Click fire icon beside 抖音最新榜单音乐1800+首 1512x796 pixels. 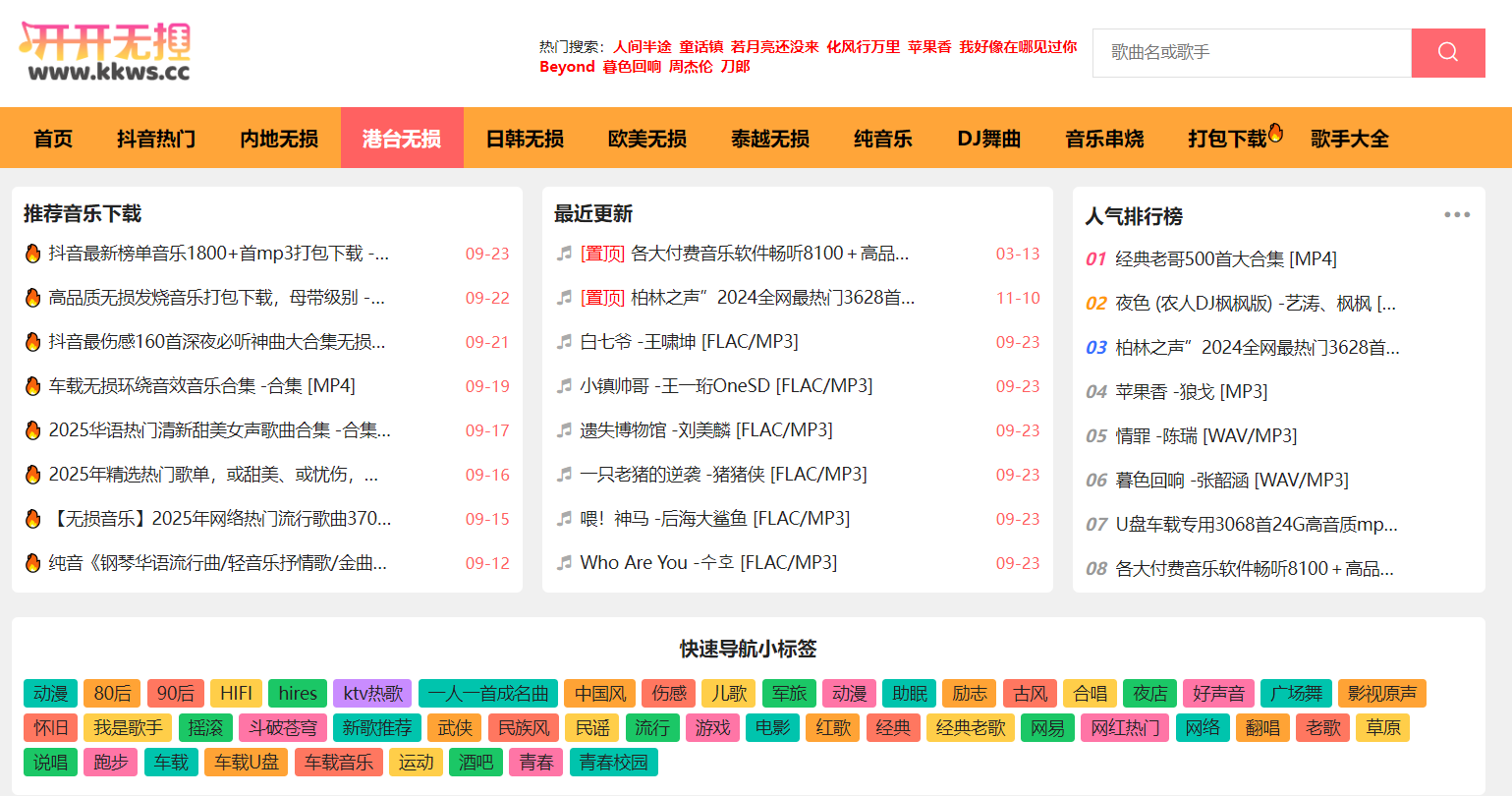click(32, 254)
